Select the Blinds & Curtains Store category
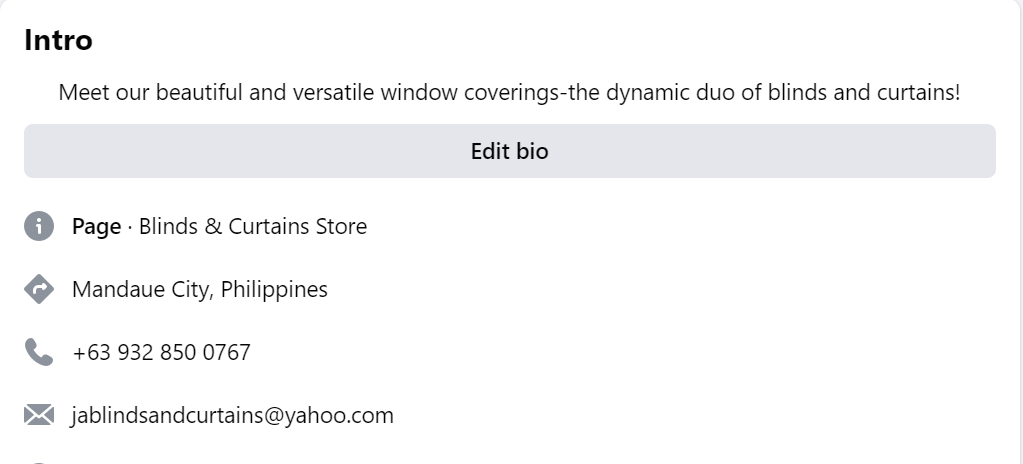The width and height of the screenshot is (1023, 464). pos(252,226)
